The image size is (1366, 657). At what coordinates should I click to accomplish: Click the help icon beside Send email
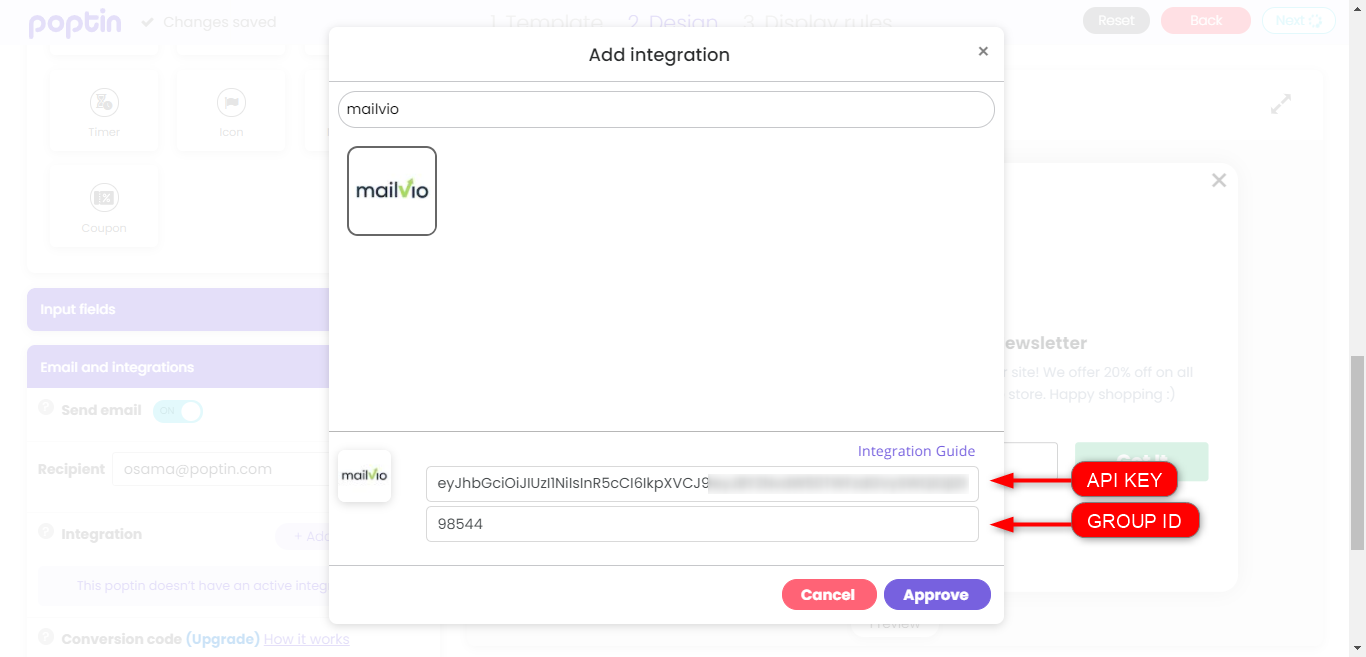click(x=45, y=408)
